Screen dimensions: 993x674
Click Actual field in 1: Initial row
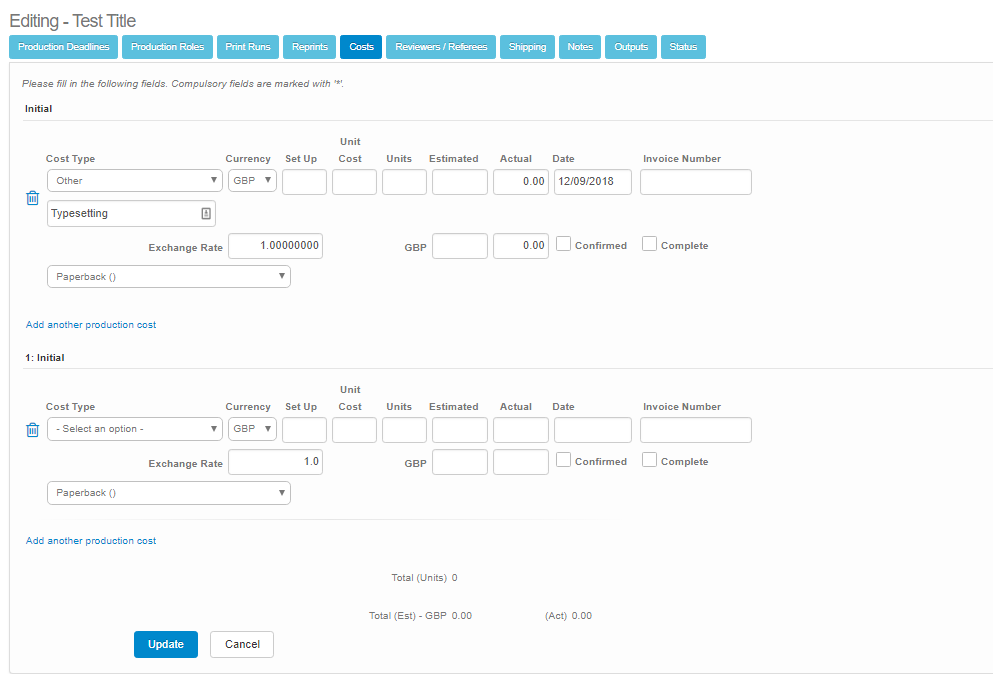(521, 430)
